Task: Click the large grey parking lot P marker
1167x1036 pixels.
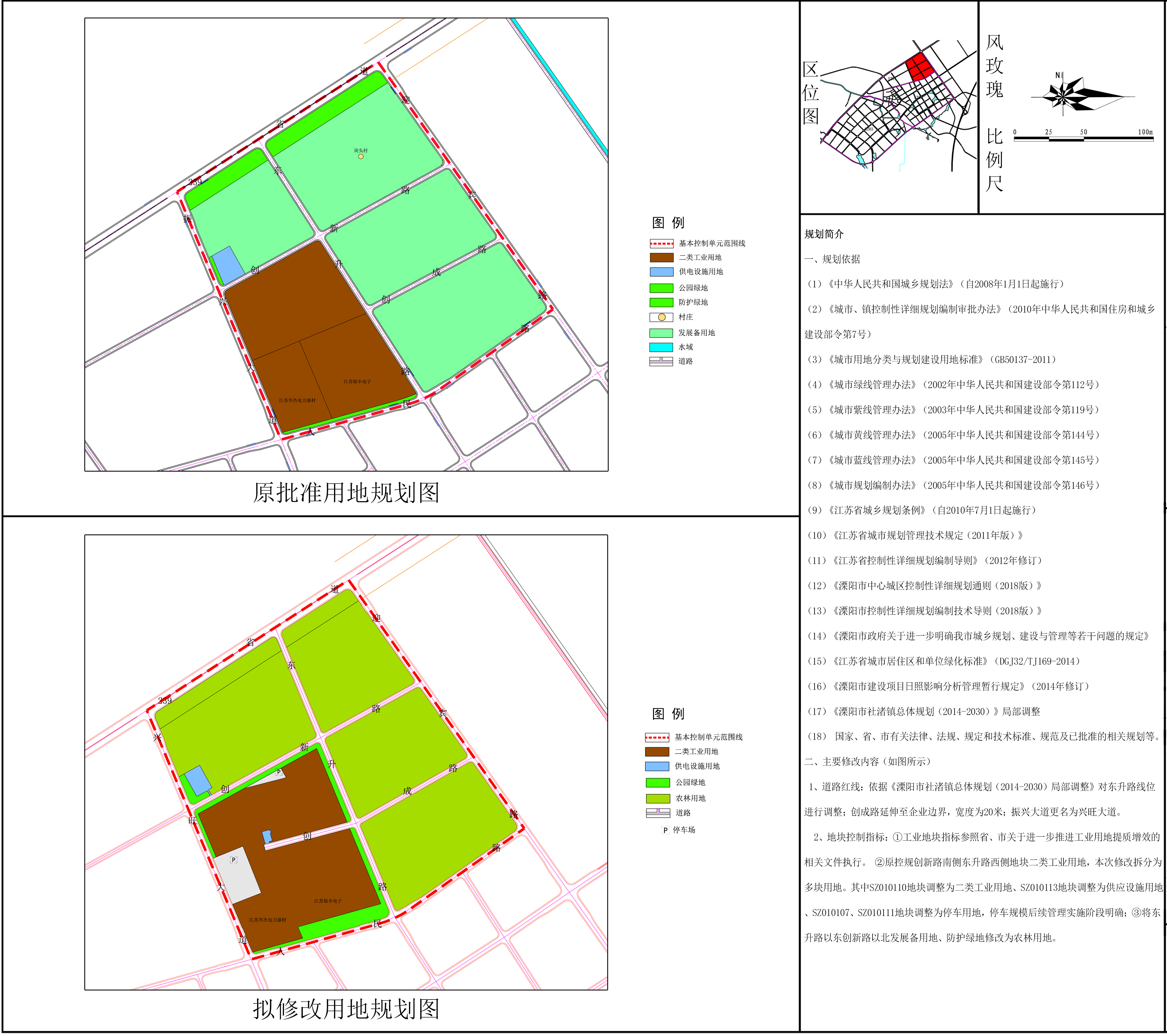Action: [234, 860]
